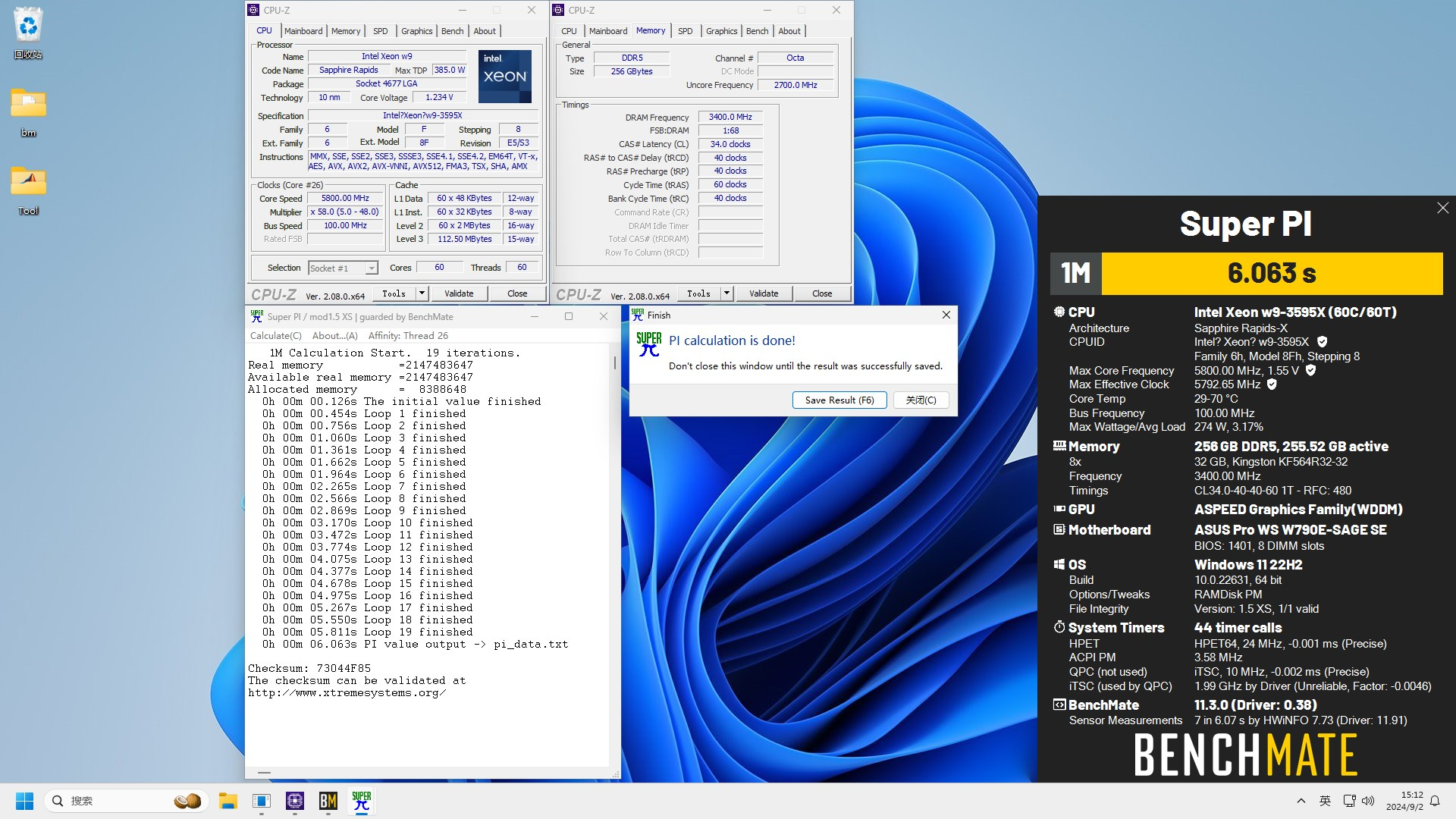The height and width of the screenshot is (819, 1456).
Task: Open About...(A) menu in Super PI
Action: (334, 336)
